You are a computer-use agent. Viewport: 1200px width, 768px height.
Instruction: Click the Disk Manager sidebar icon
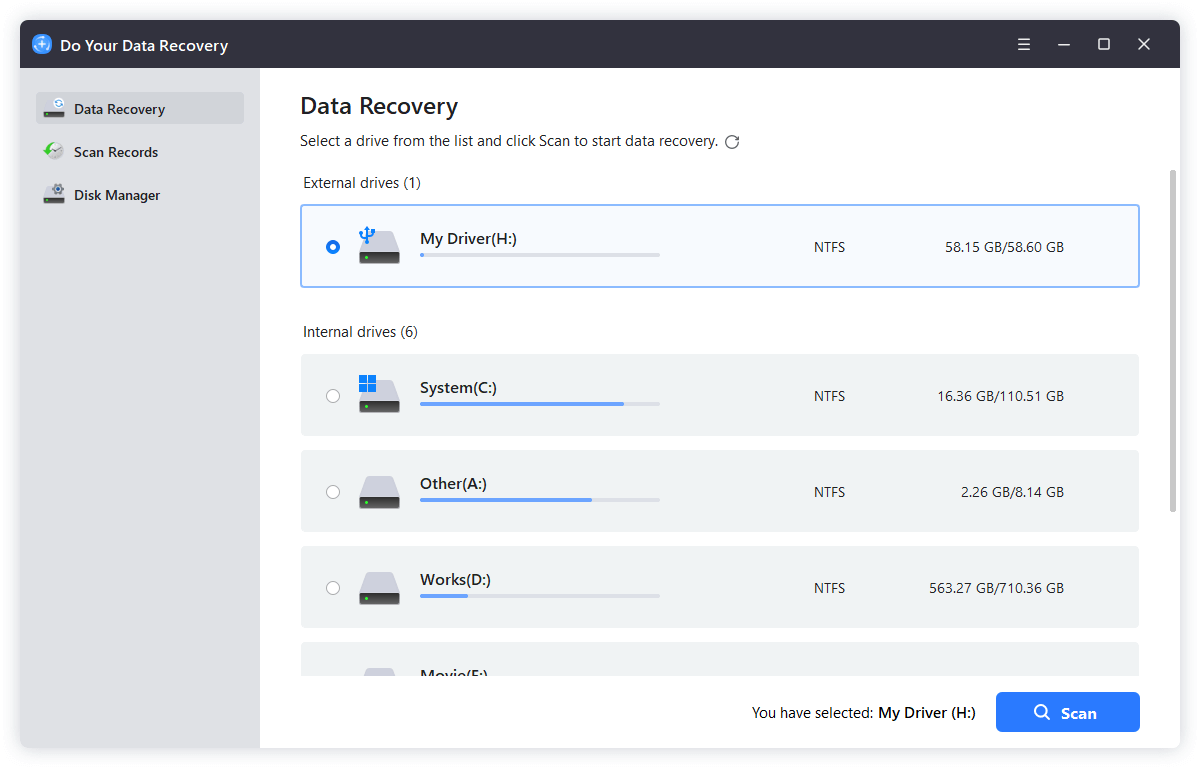(x=54, y=194)
